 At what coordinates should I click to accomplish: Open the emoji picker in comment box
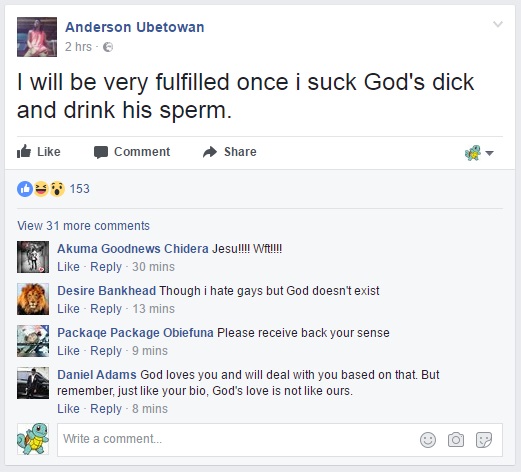pyautogui.click(x=428, y=440)
